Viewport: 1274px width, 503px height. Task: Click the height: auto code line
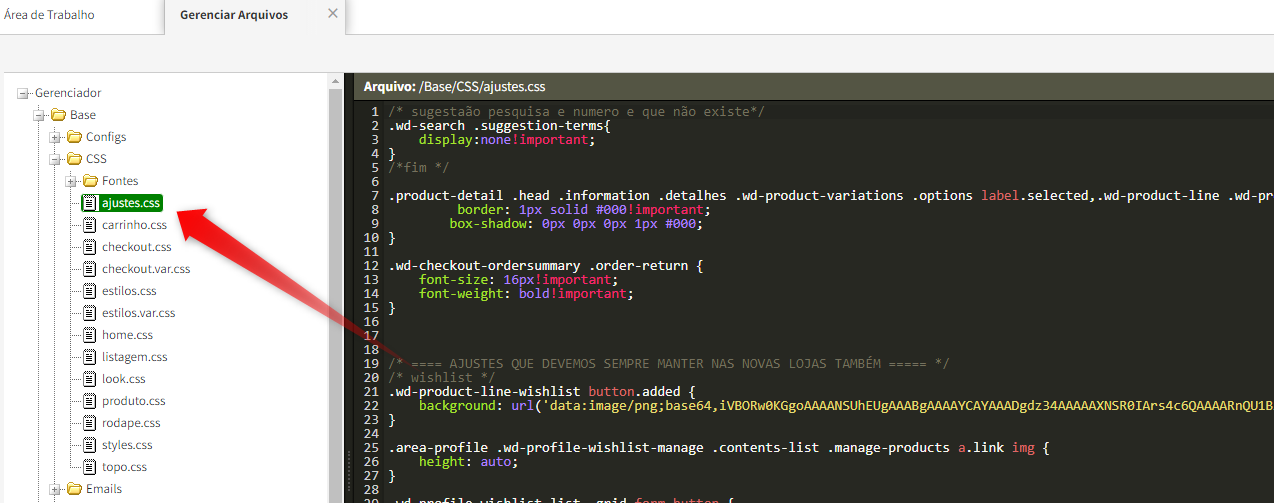click(x=468, y=462)
